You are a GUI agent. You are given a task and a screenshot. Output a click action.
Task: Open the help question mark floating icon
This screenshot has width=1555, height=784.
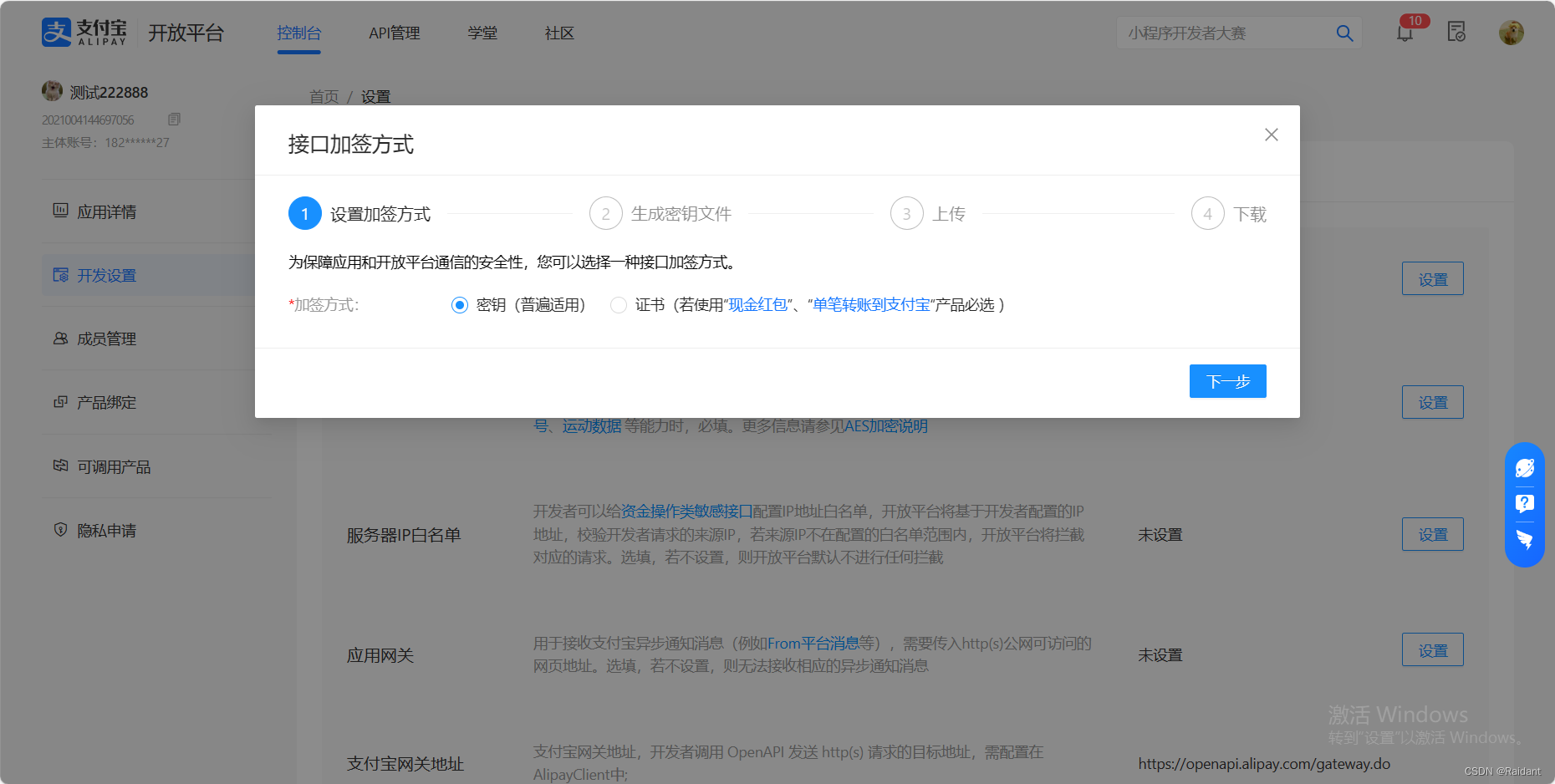pos(1525,503)
